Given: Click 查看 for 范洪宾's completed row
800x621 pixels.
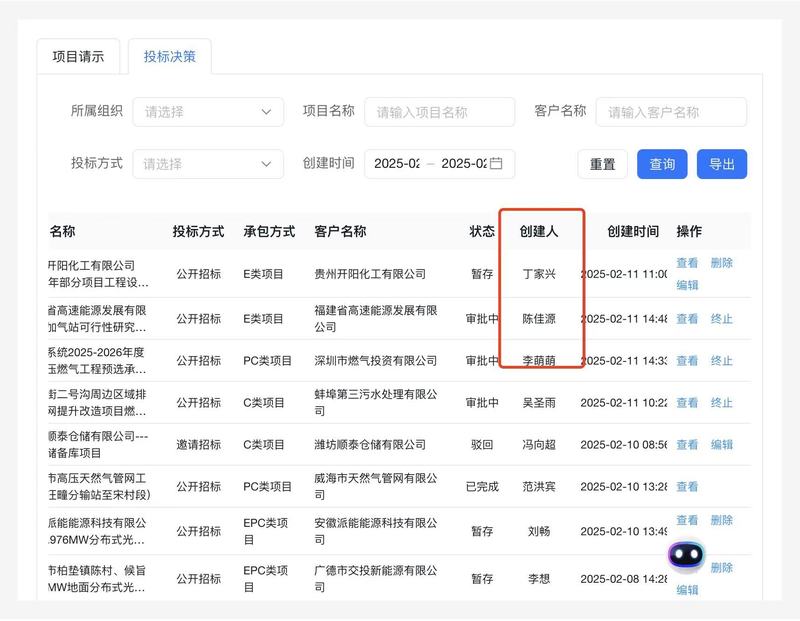Looking at the screenshot, I should 687,487.
